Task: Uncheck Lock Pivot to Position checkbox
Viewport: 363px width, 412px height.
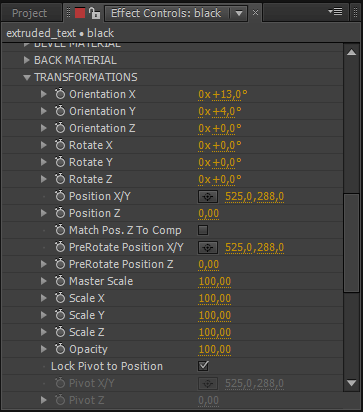Action: (203, 366)
